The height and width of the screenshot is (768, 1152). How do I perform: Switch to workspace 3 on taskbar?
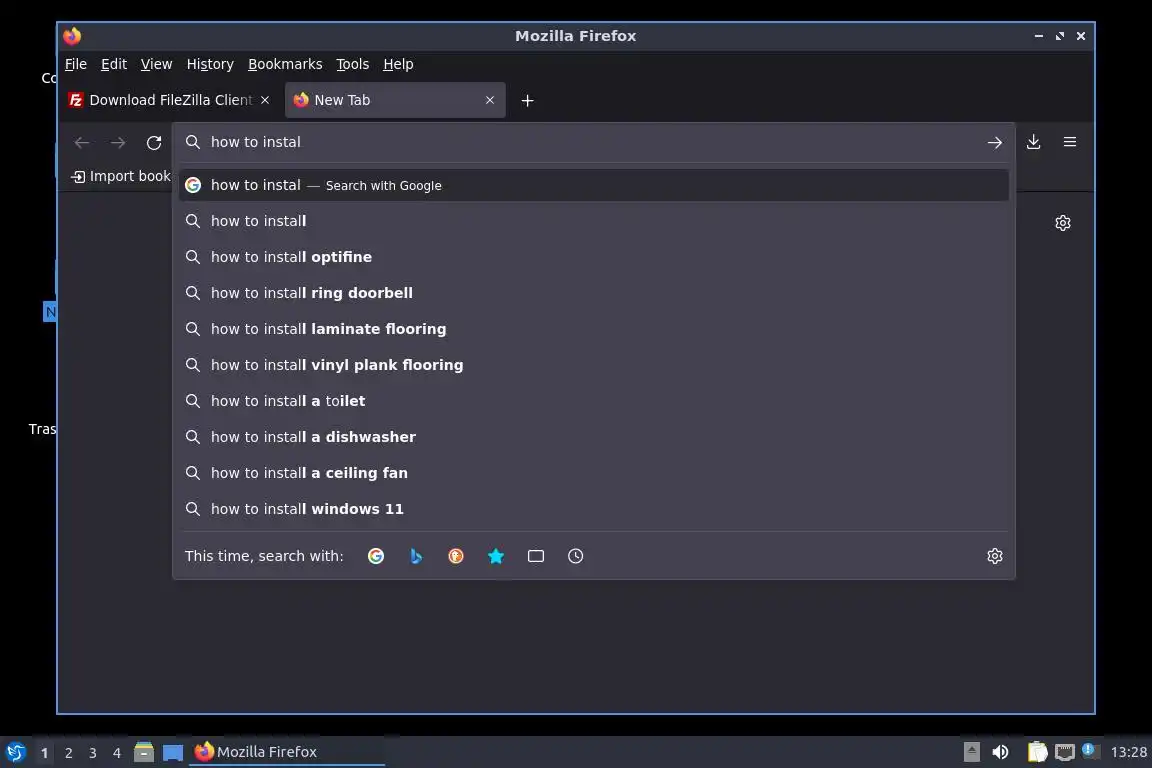click(x=93, y=753)
